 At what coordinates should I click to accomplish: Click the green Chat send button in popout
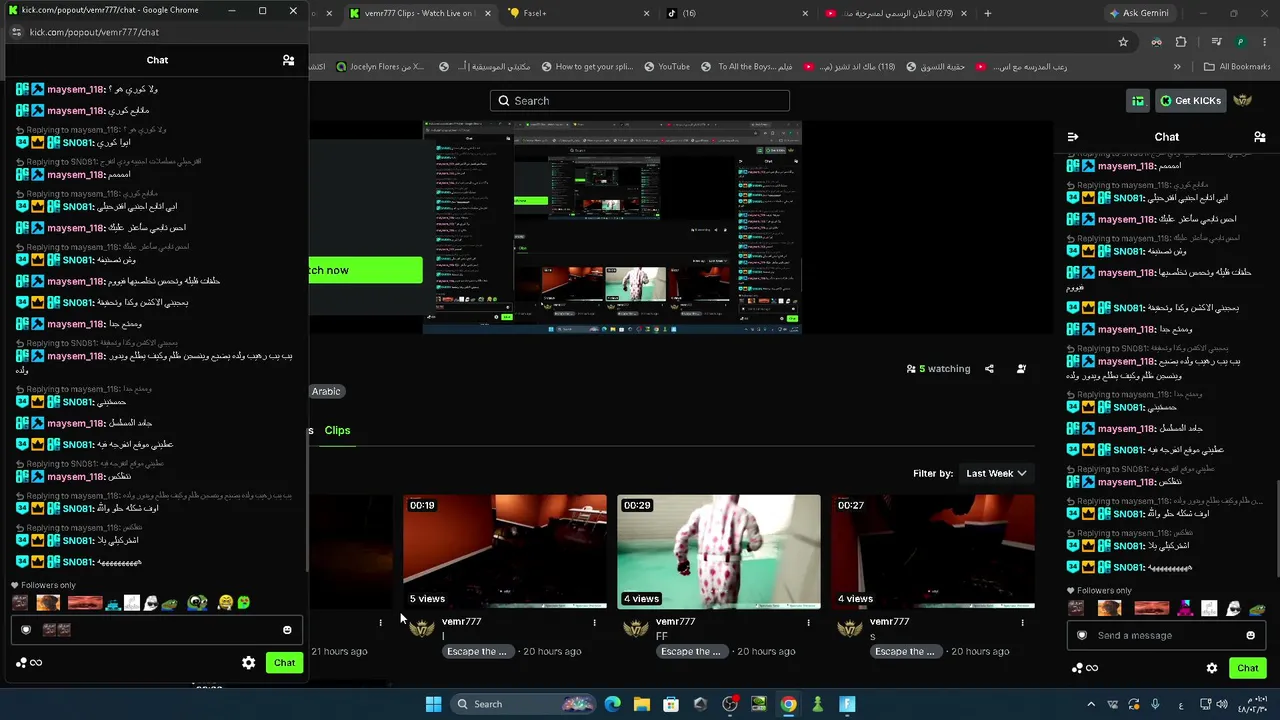tap(285, 662)
